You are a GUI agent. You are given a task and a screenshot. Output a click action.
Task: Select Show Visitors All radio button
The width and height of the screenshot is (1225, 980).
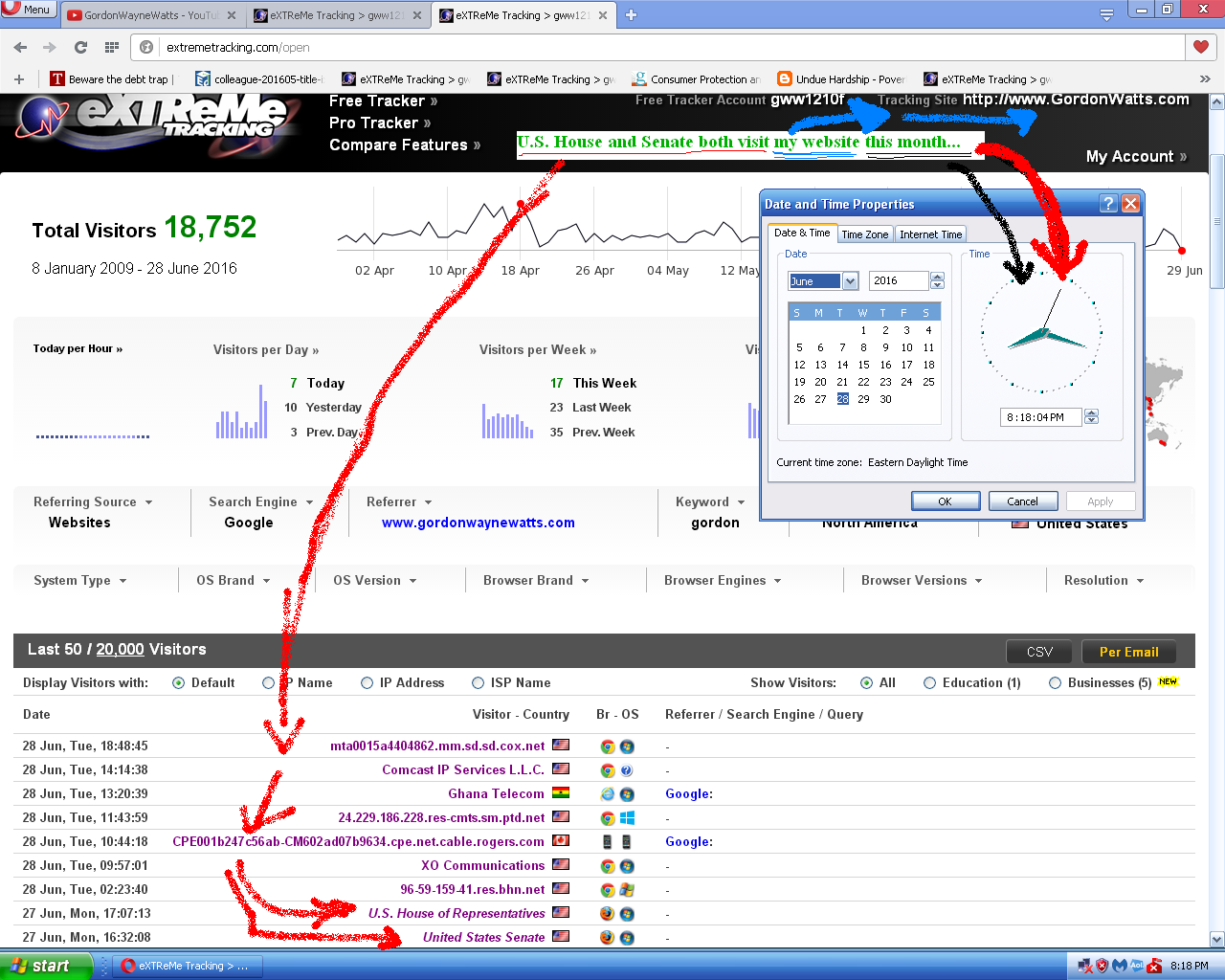coord(866,683)
